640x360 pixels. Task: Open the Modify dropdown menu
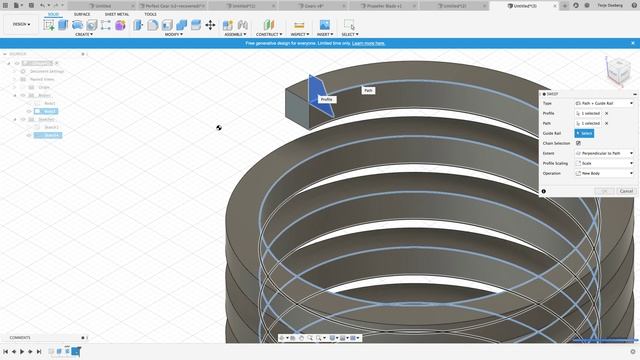pos(174,35)
